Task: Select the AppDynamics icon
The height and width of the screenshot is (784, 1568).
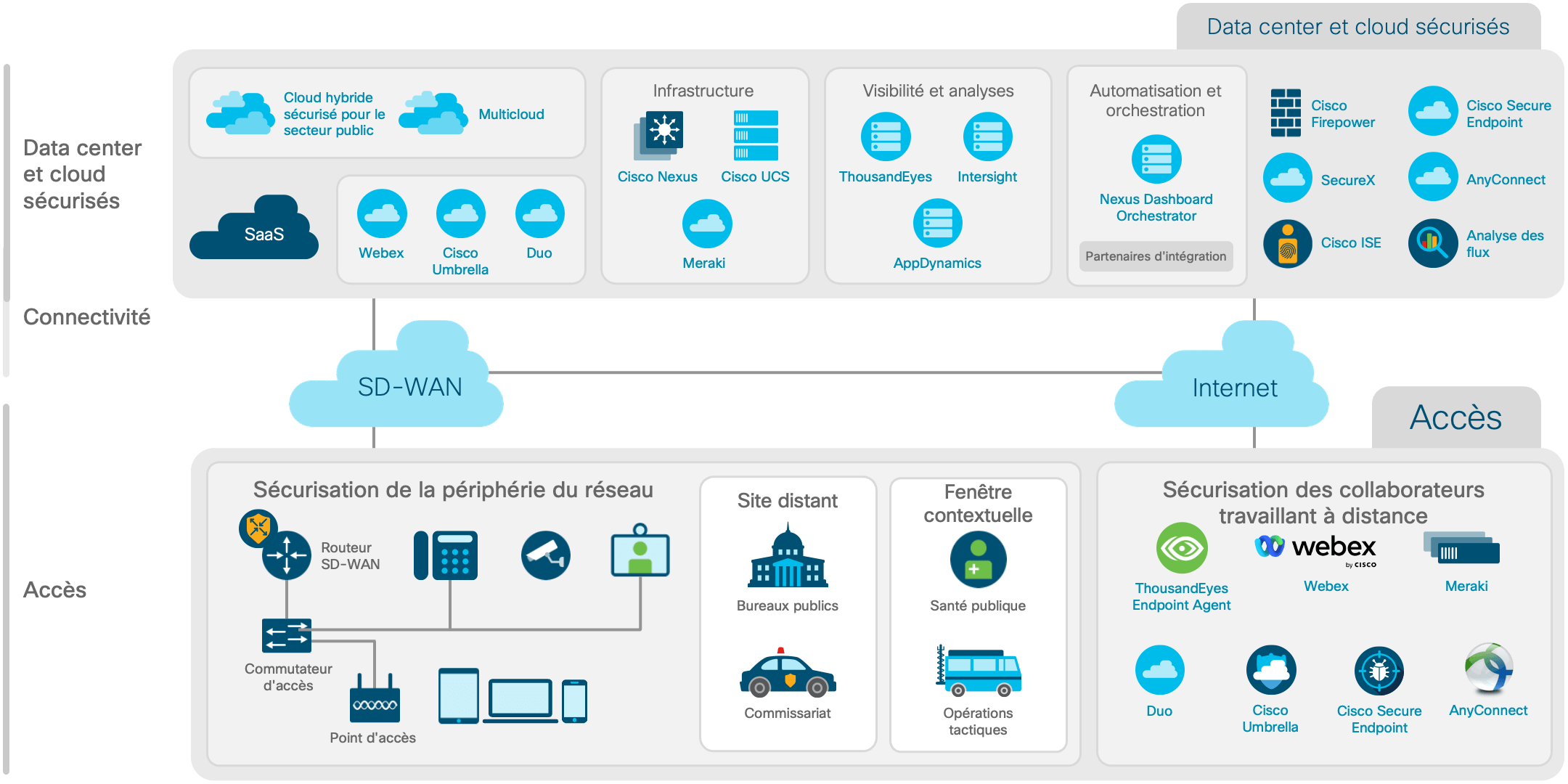Action: coord(938,224)
